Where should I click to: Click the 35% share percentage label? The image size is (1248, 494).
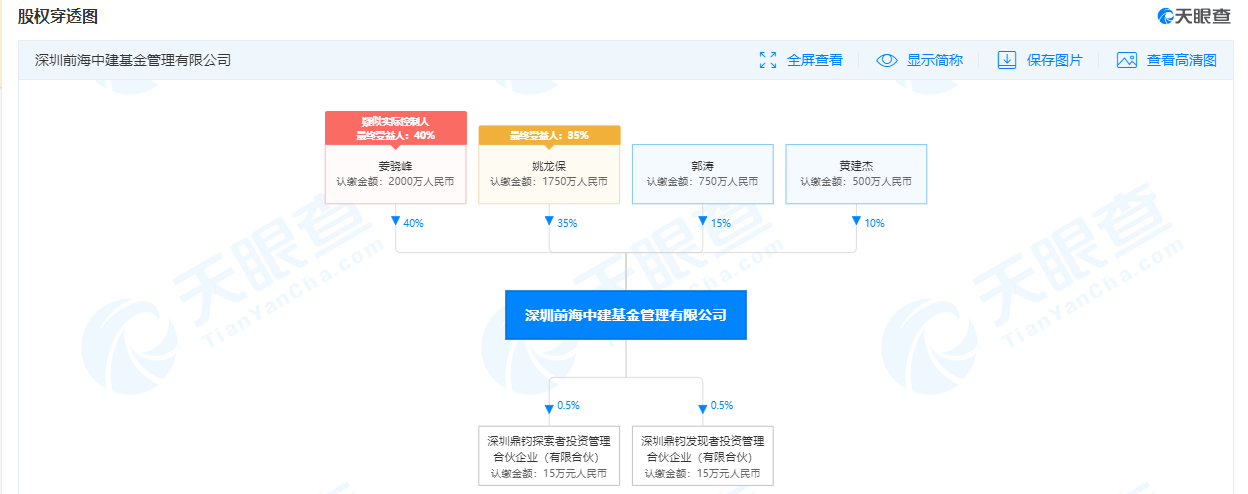click(x=567, y=223)
